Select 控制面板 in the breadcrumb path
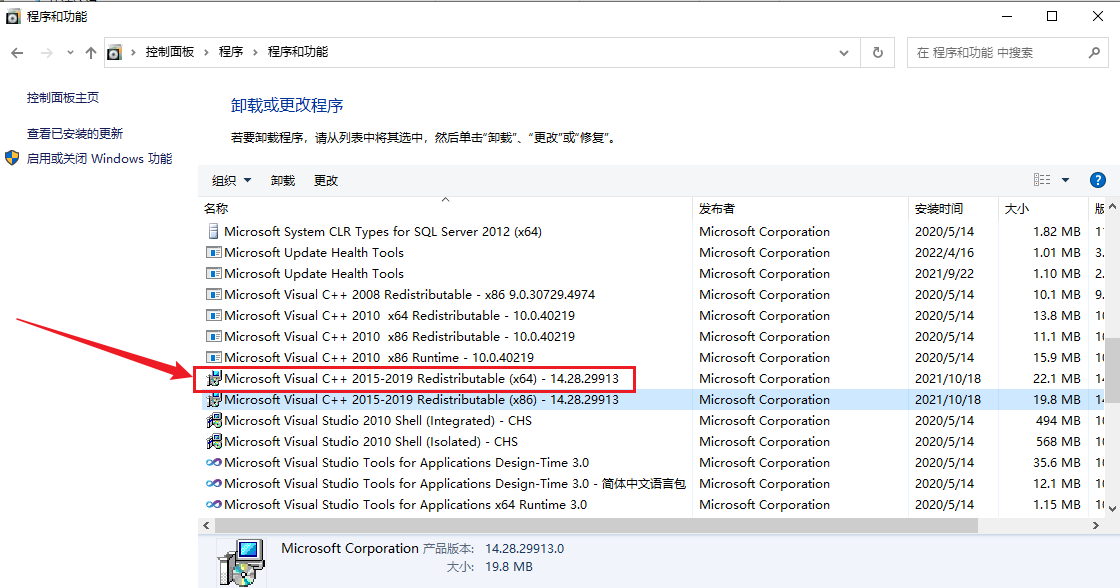The width and height of the screenshot is (1120, 588). (x=170, y=52)
